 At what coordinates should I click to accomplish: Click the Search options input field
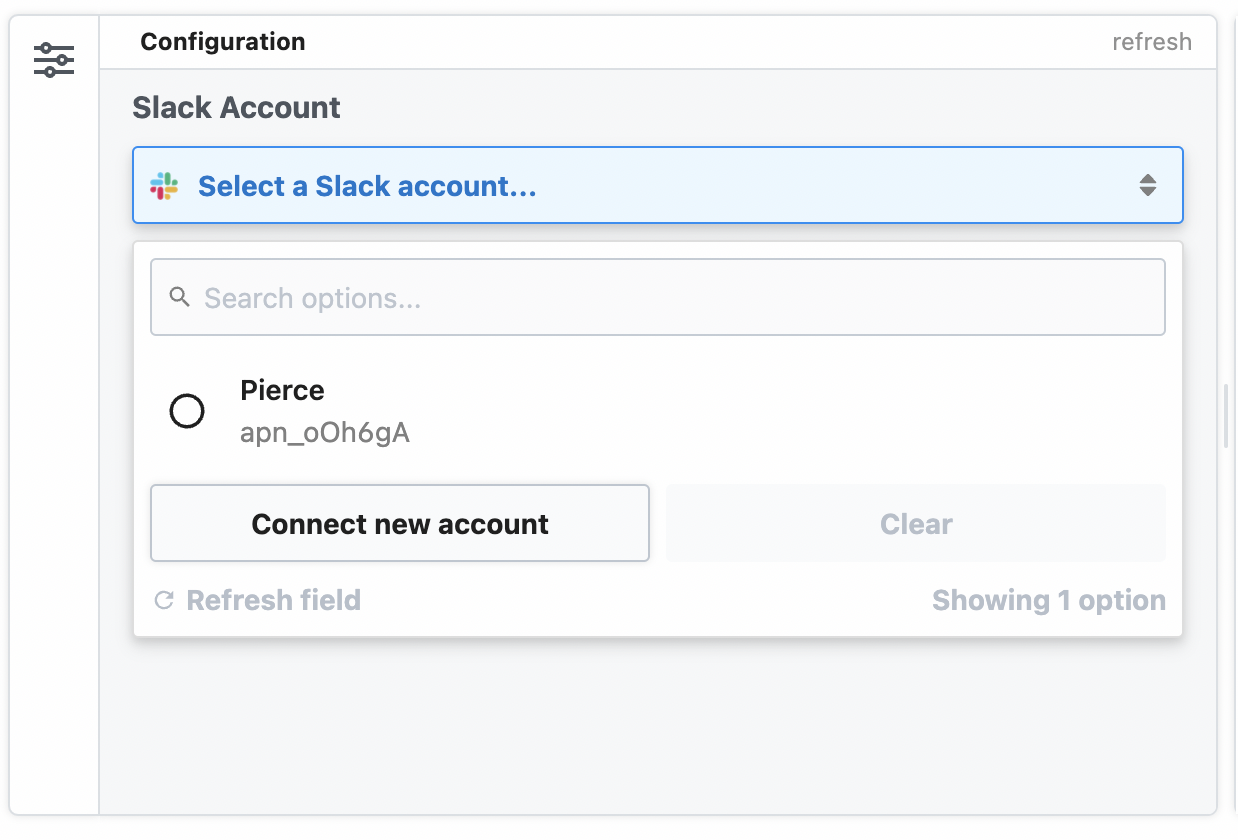point(657,296)
